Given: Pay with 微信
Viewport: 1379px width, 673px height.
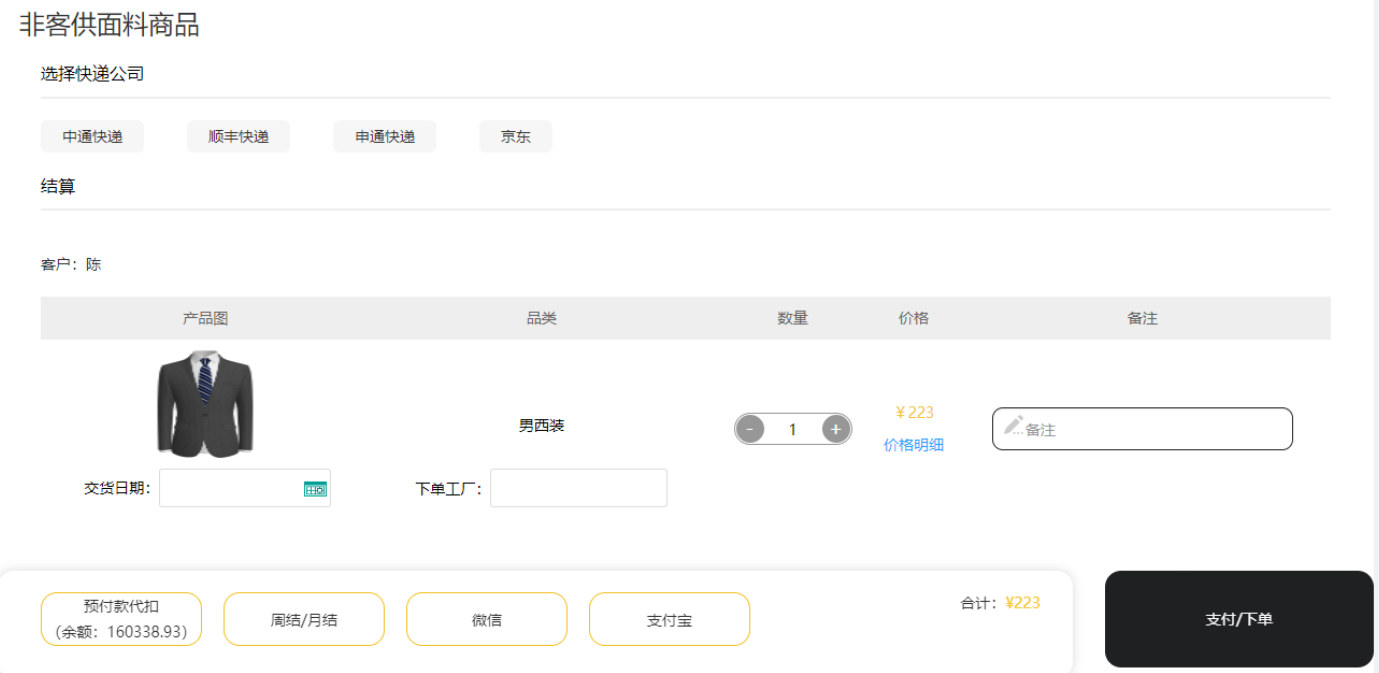Looking at the screenshot, I should click(486, 619).
